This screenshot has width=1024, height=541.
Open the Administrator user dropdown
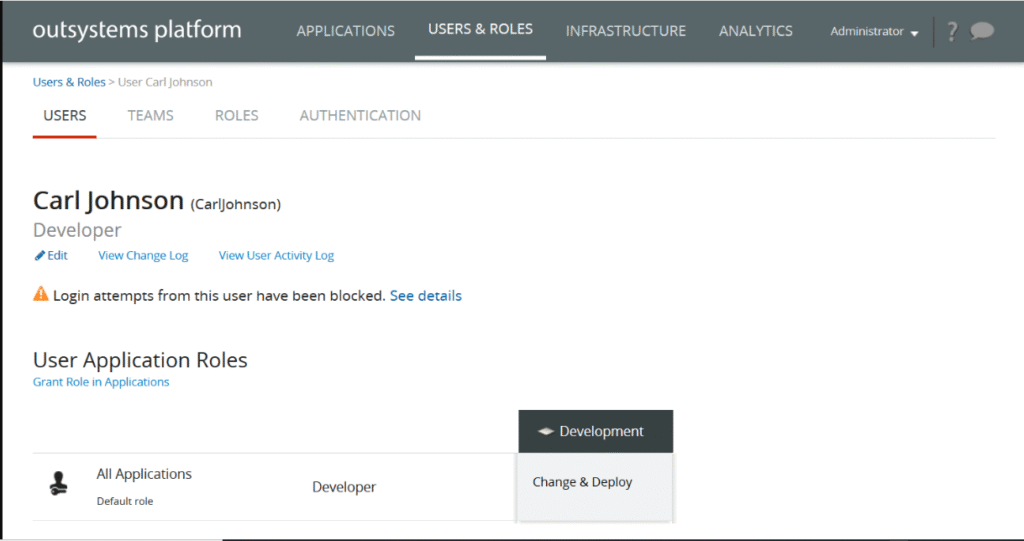point(873,32)
